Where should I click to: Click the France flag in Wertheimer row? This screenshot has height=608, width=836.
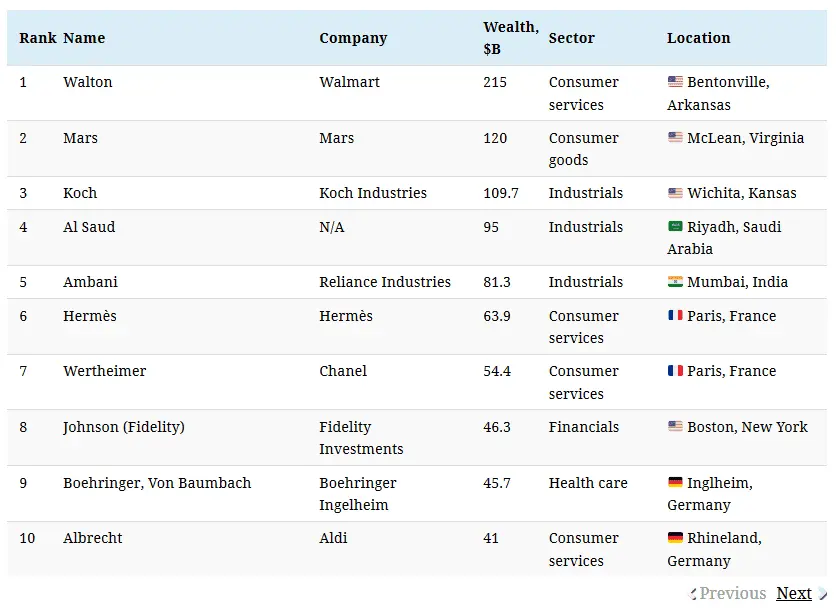[675, 371]
